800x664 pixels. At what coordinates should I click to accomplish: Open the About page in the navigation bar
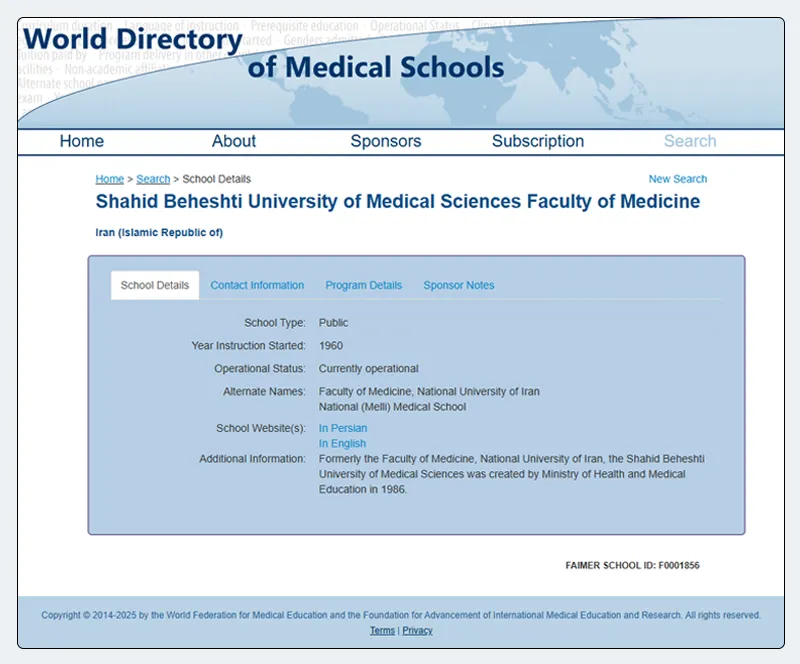tap(234, 141)
